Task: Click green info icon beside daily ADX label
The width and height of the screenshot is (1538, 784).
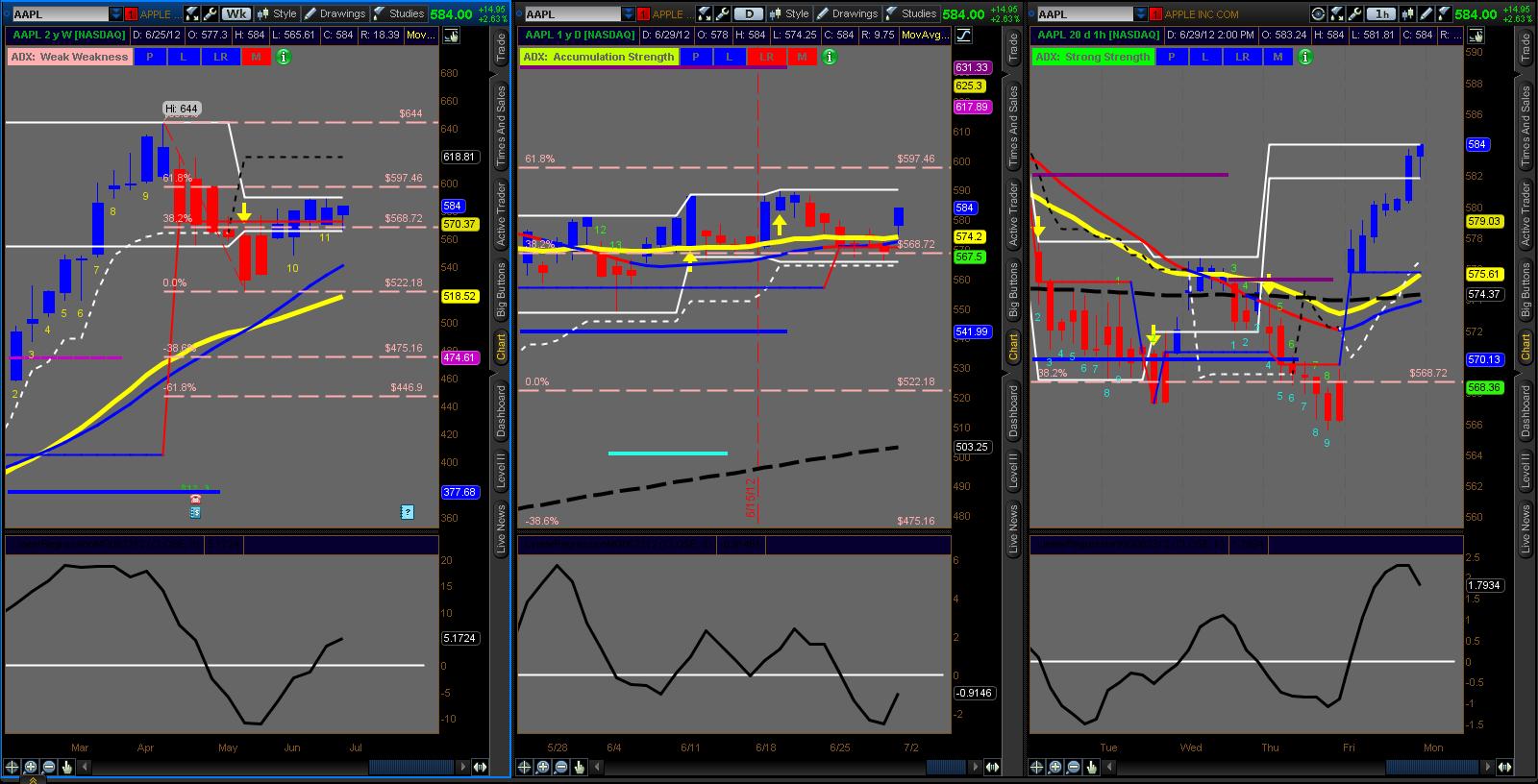Action: 830,57
